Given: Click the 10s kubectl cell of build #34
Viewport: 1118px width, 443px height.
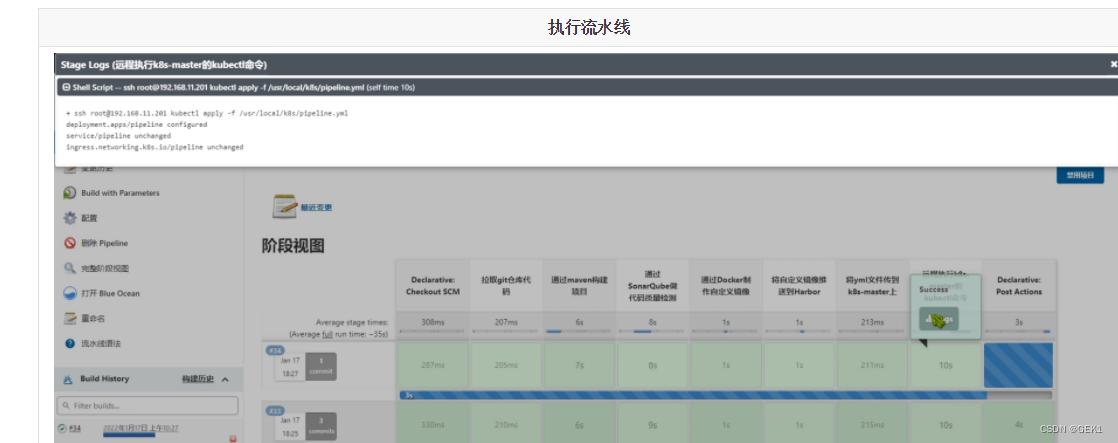Looking at the screenshot, I should [x=945, y=365].
